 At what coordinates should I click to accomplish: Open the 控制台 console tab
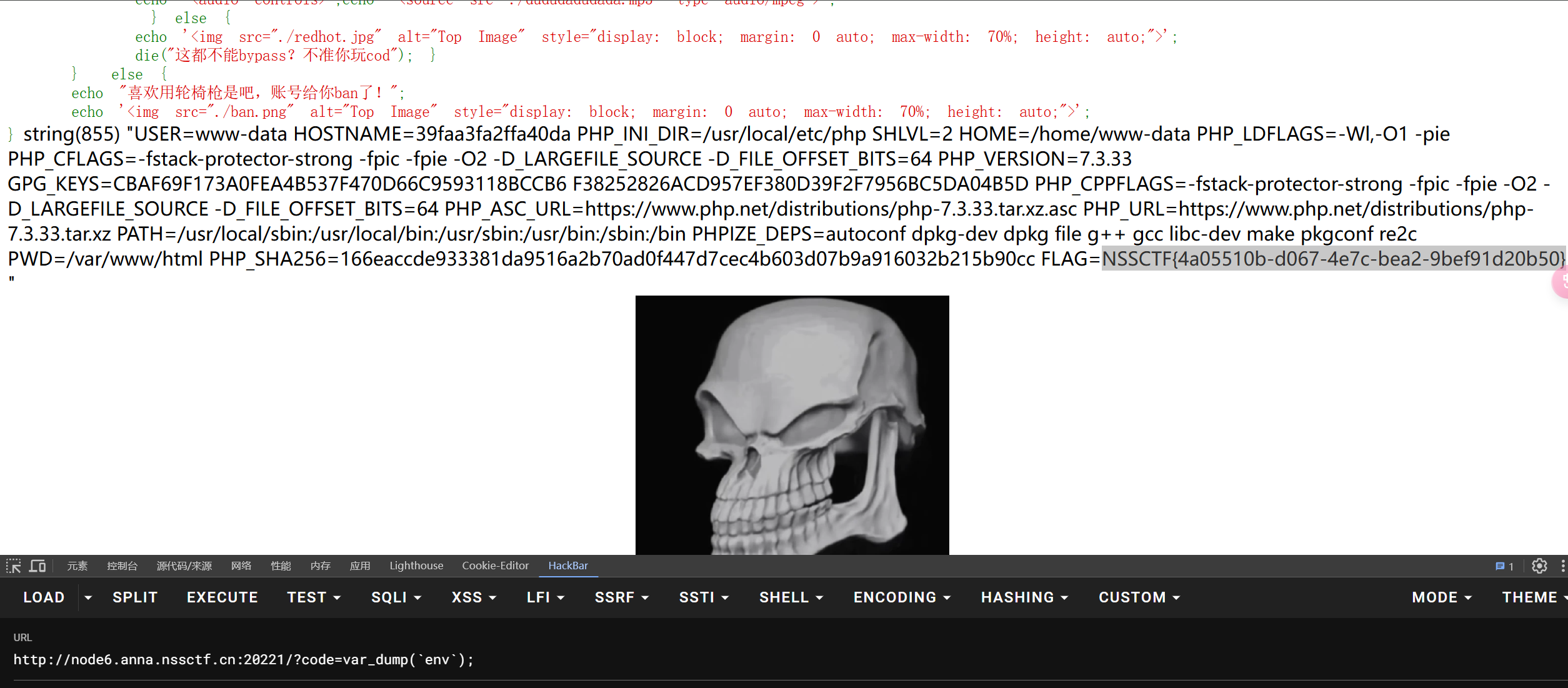point(122,566)
